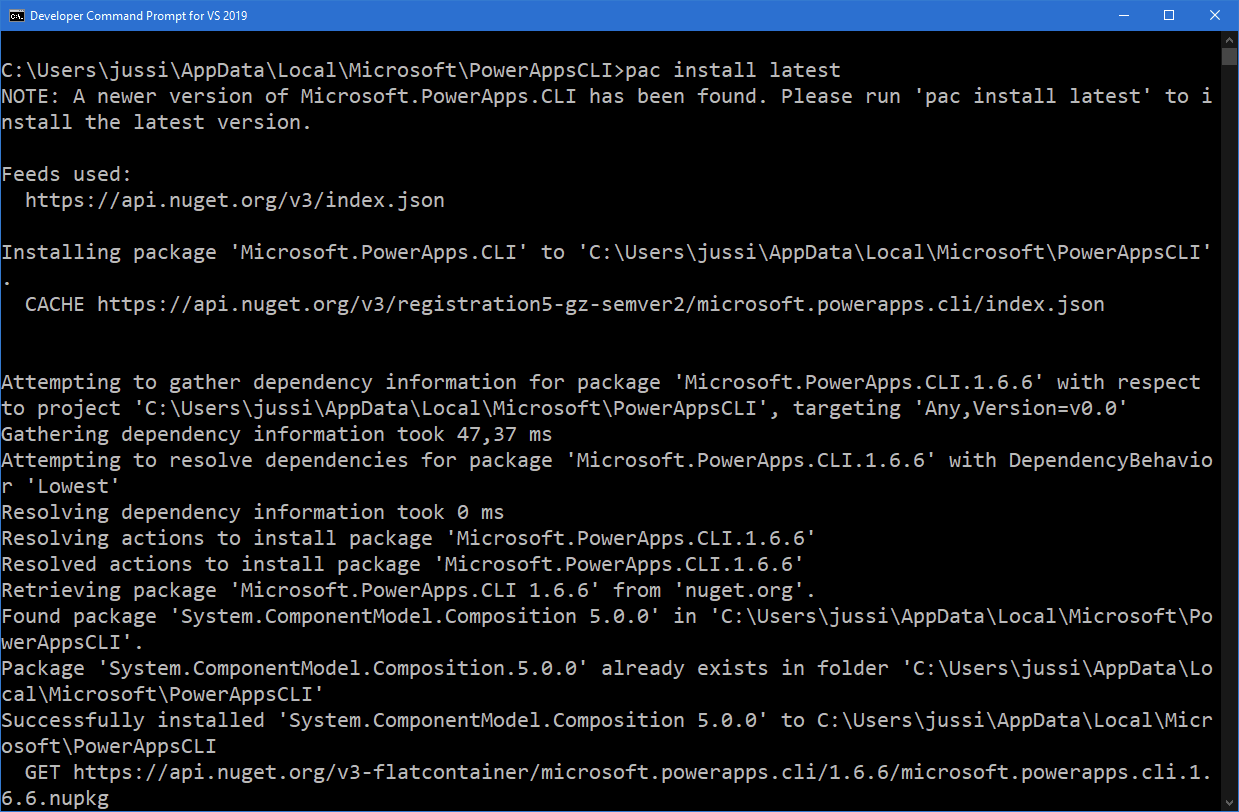Viewport: 1239px width, 812px height.
Task: Click the Developer Command Prompt title text
Action: pyautogui.click(x=140, y=15)
